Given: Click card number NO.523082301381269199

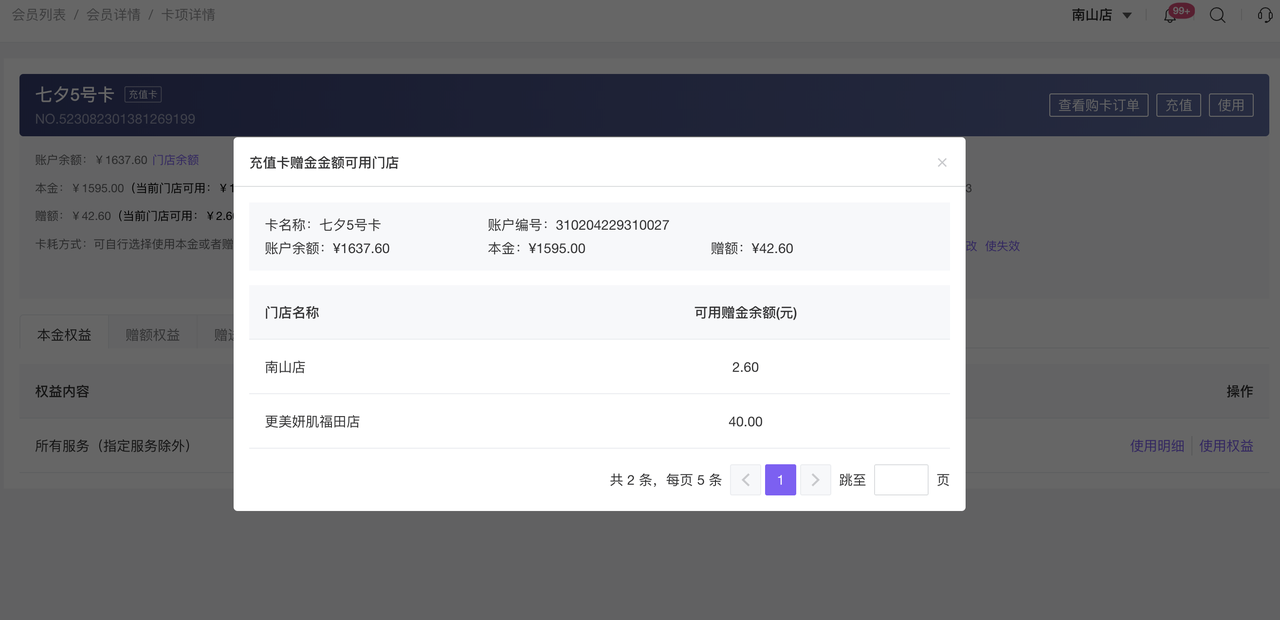Looking at the screenshot, I should pos(115,119).
